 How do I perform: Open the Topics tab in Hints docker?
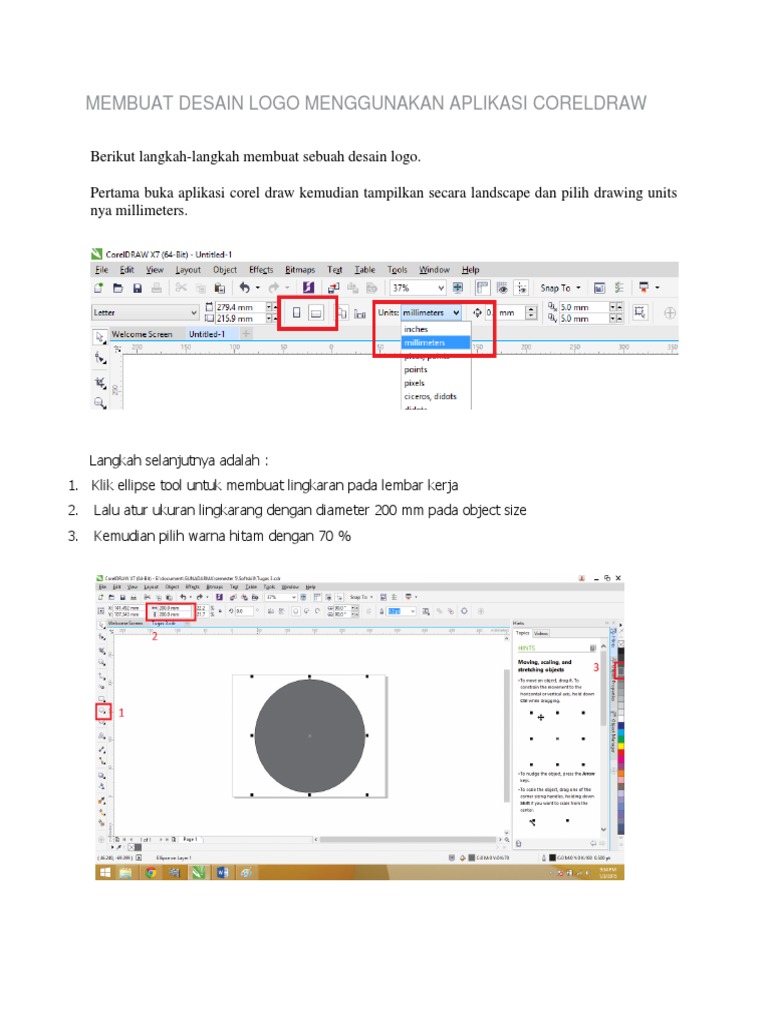coord(523,633)
